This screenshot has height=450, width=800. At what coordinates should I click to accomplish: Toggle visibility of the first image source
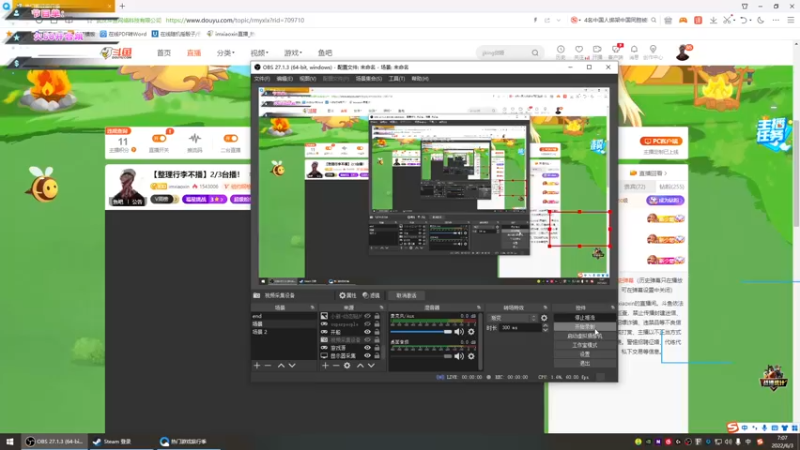[x=367, y=316]
